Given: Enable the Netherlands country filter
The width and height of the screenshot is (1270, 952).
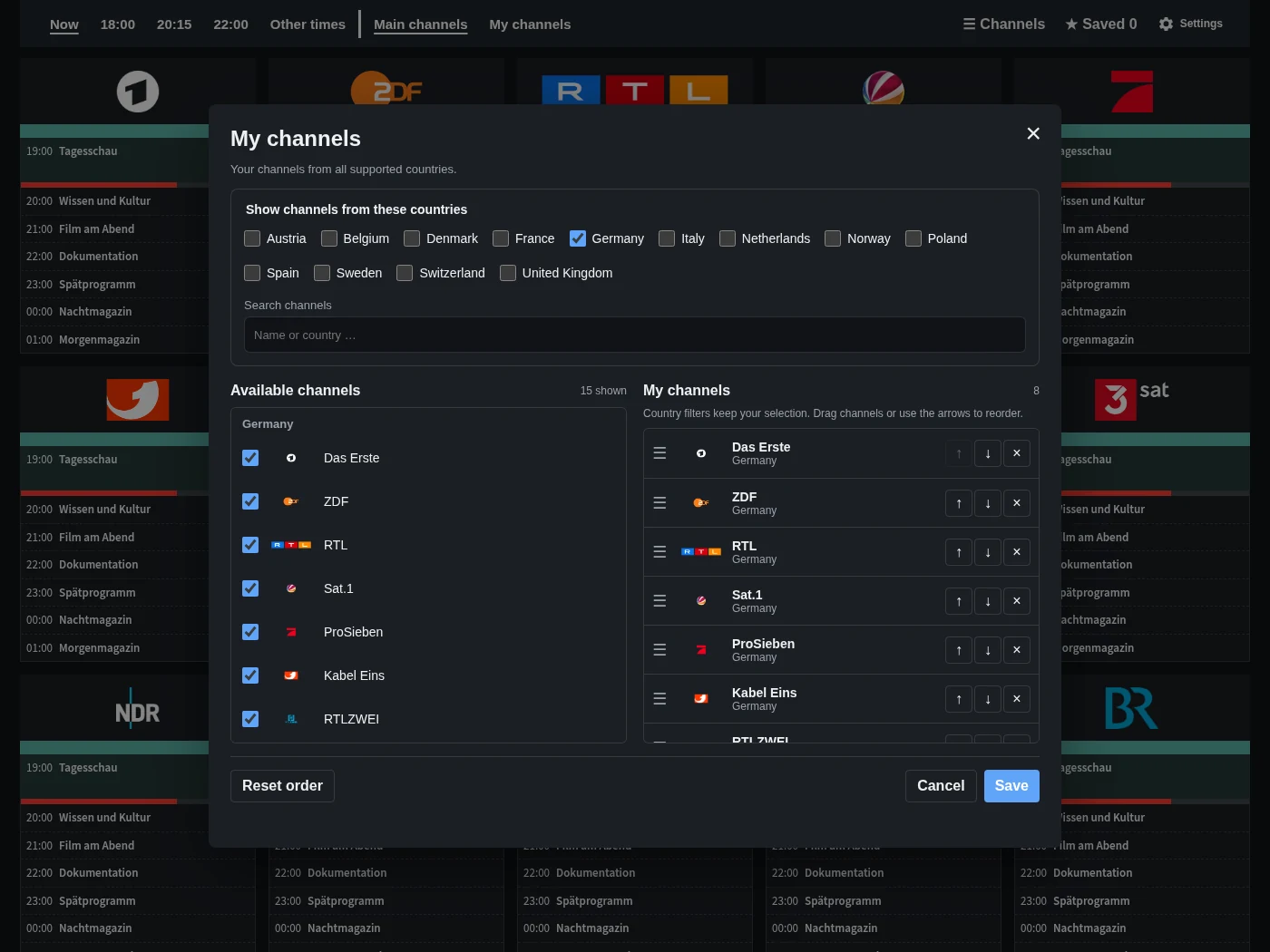Looking at the screenshot, I should [x=728, y=238].
